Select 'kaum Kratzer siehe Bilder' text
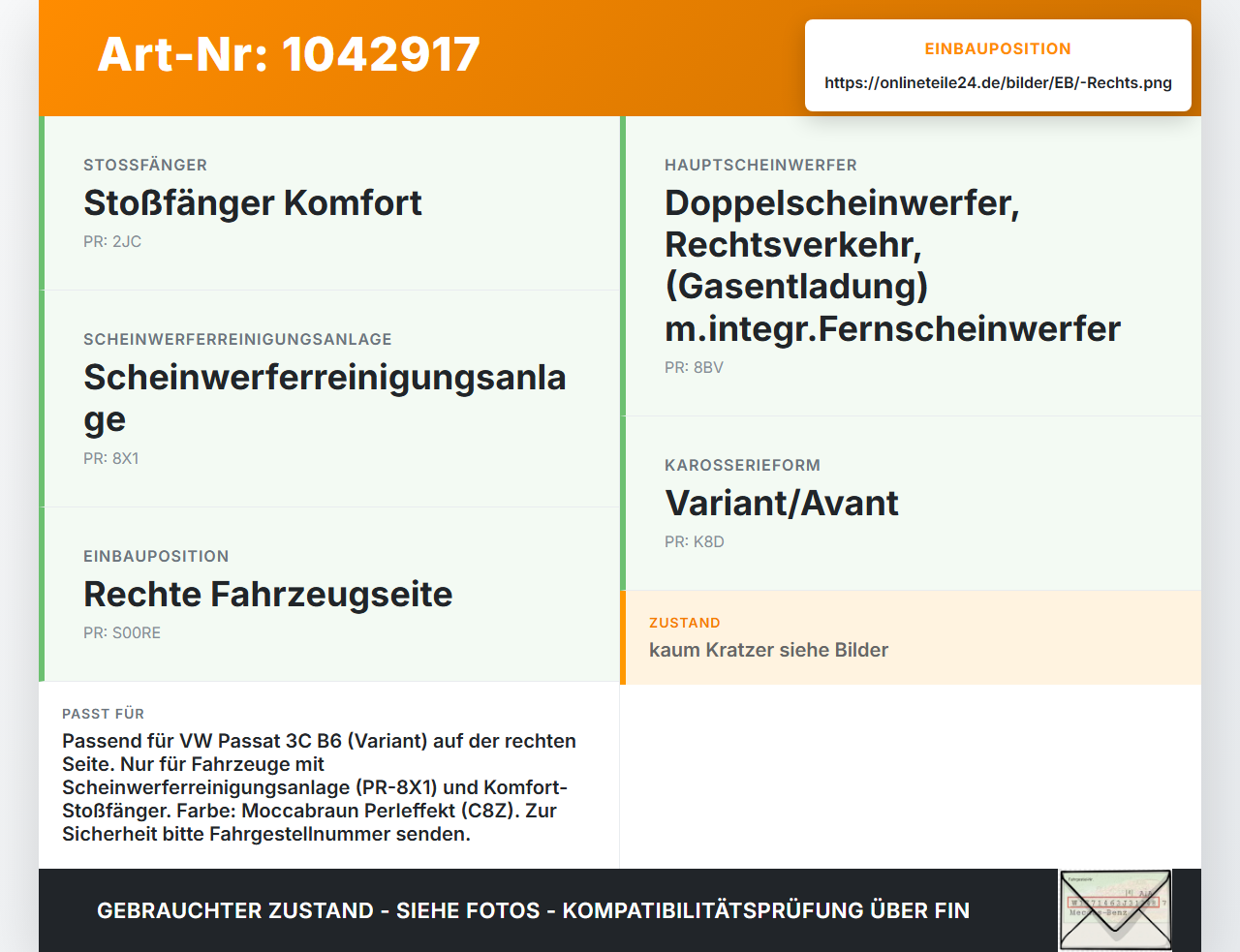 click(x=768, y=650)
